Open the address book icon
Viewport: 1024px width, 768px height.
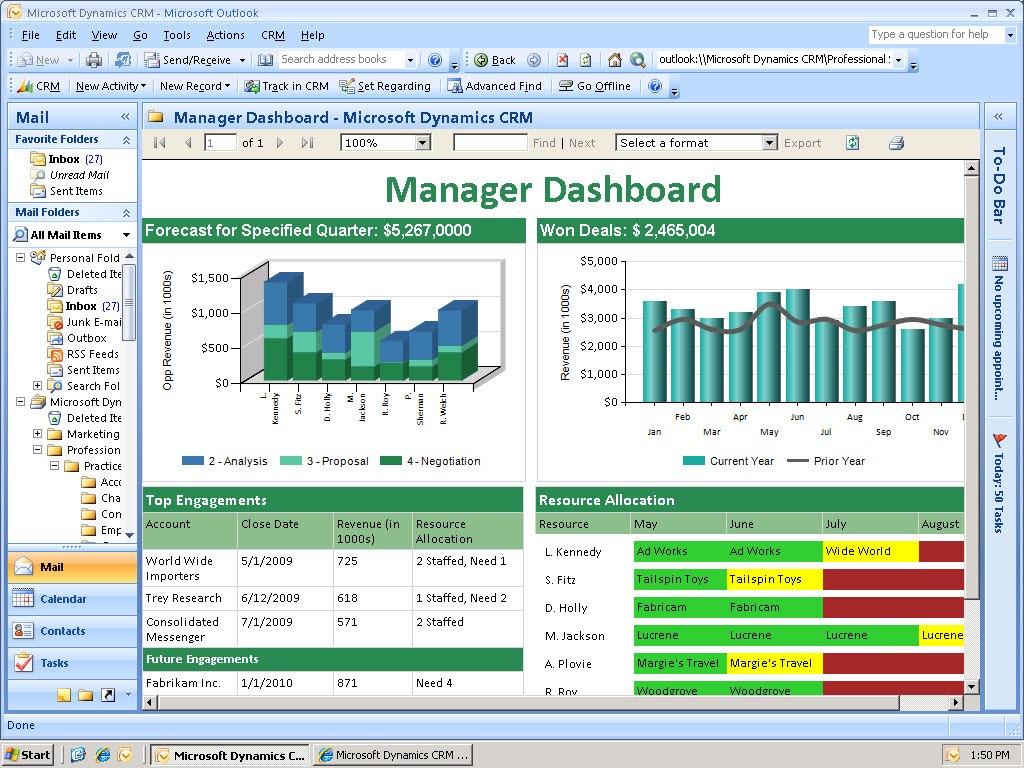click(265, 60)
